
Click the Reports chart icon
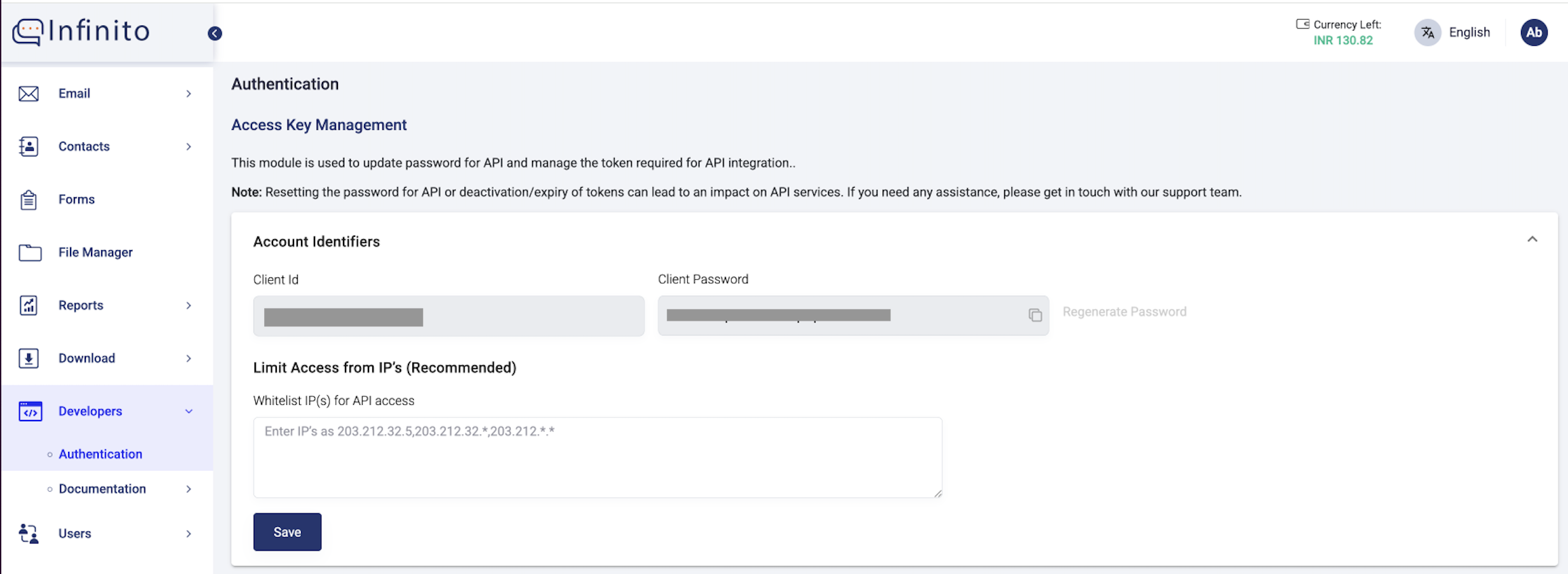click(x=29, y=305)
